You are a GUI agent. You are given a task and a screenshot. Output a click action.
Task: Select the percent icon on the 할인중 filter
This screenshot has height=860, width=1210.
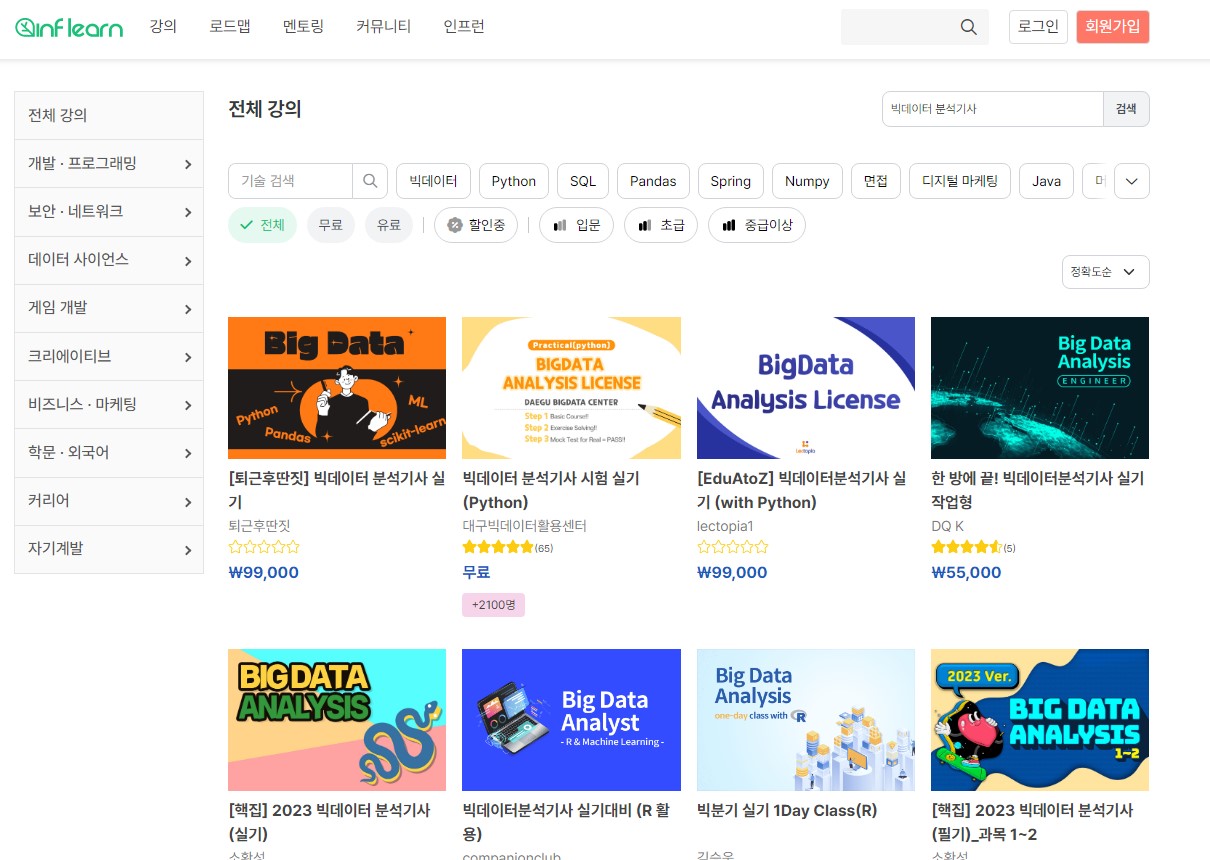(453, 225)
